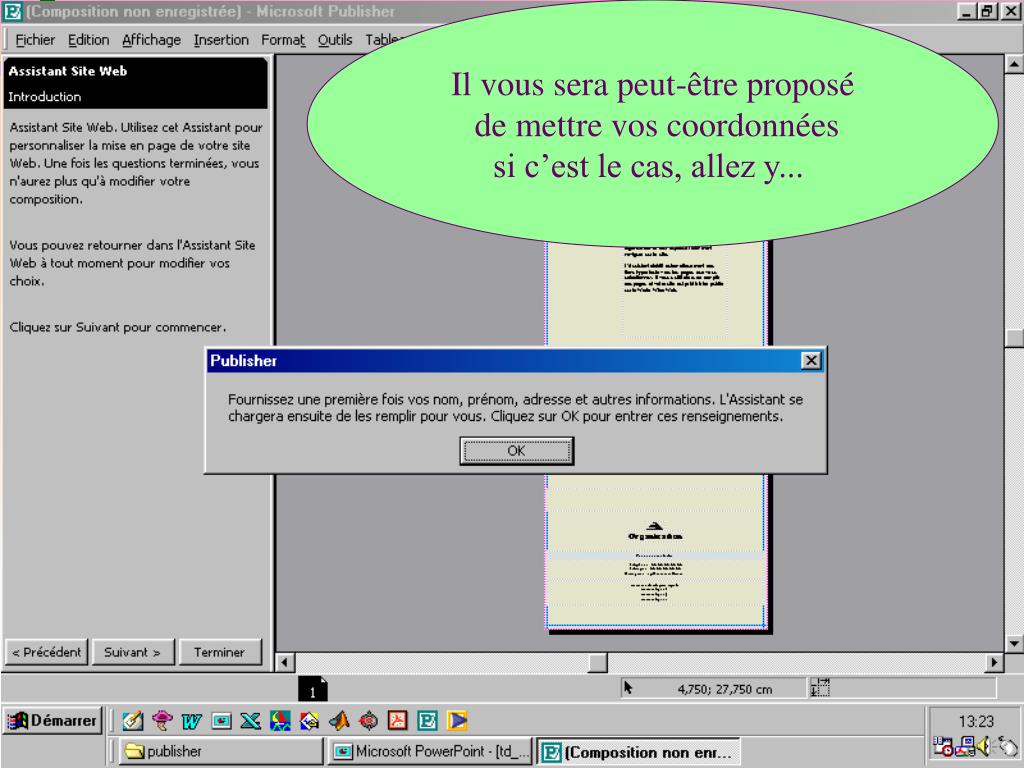The width and height of the screenshot is (1024, 768).
Task: Launch Microsoft Word from quick launch
Action: pyautogui.click(x=191, y=720)
